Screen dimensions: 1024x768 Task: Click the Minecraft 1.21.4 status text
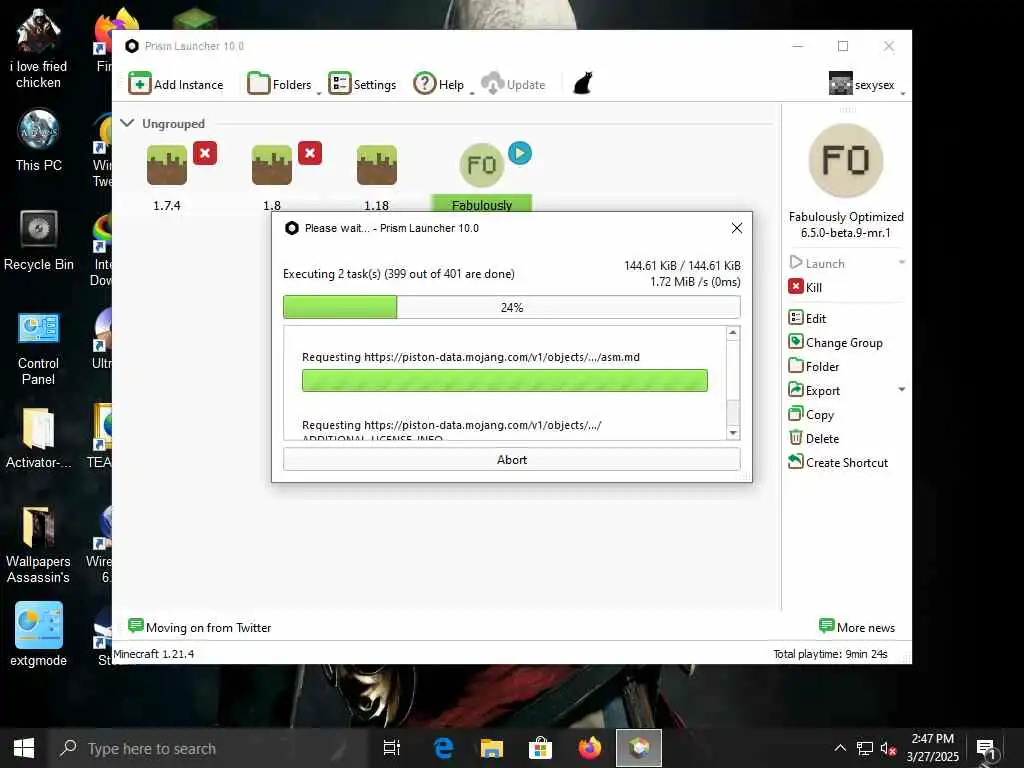coord(154,654)
